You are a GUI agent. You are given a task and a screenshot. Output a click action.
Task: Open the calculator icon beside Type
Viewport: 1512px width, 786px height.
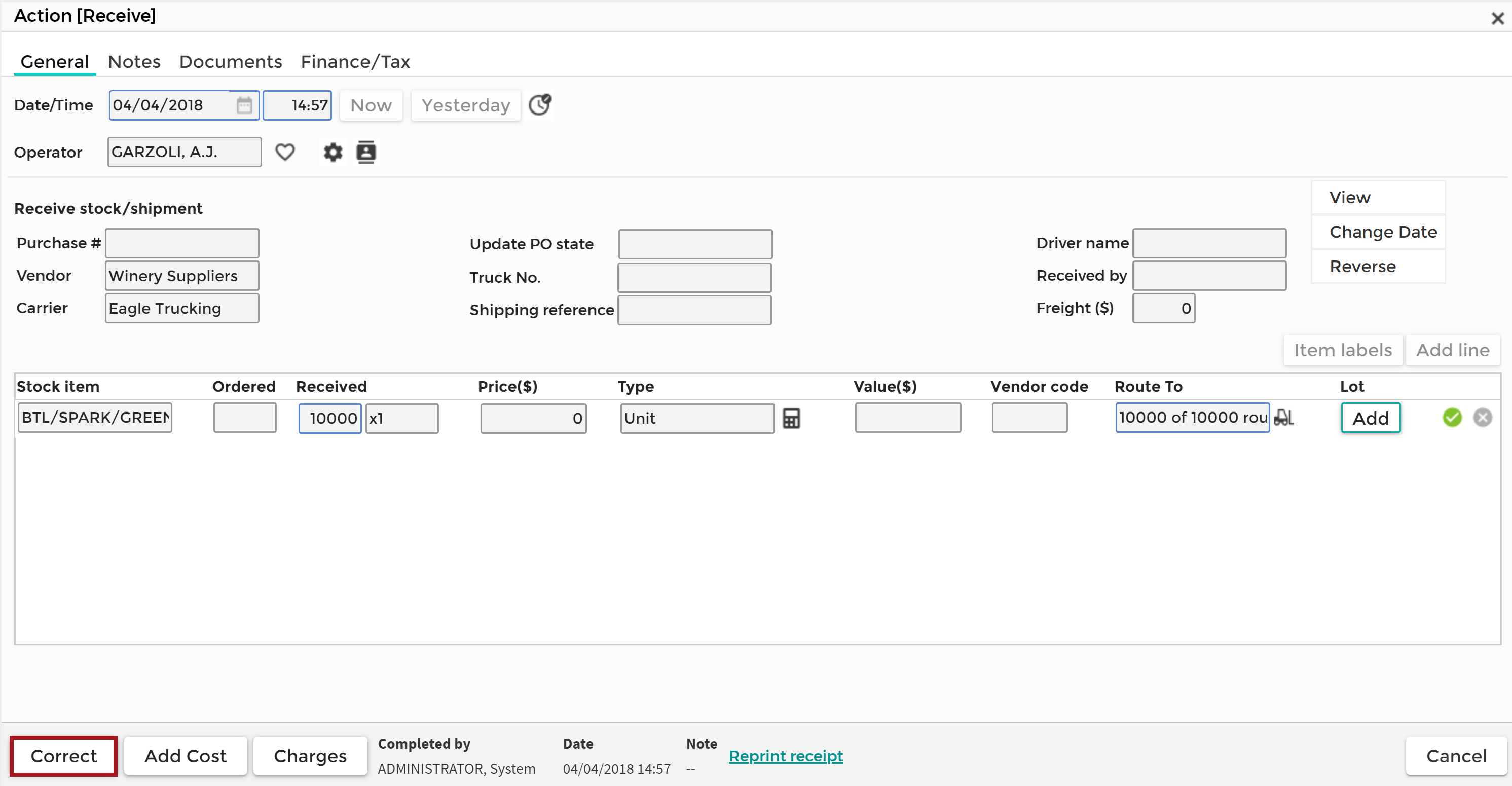(x=791, y=418)
